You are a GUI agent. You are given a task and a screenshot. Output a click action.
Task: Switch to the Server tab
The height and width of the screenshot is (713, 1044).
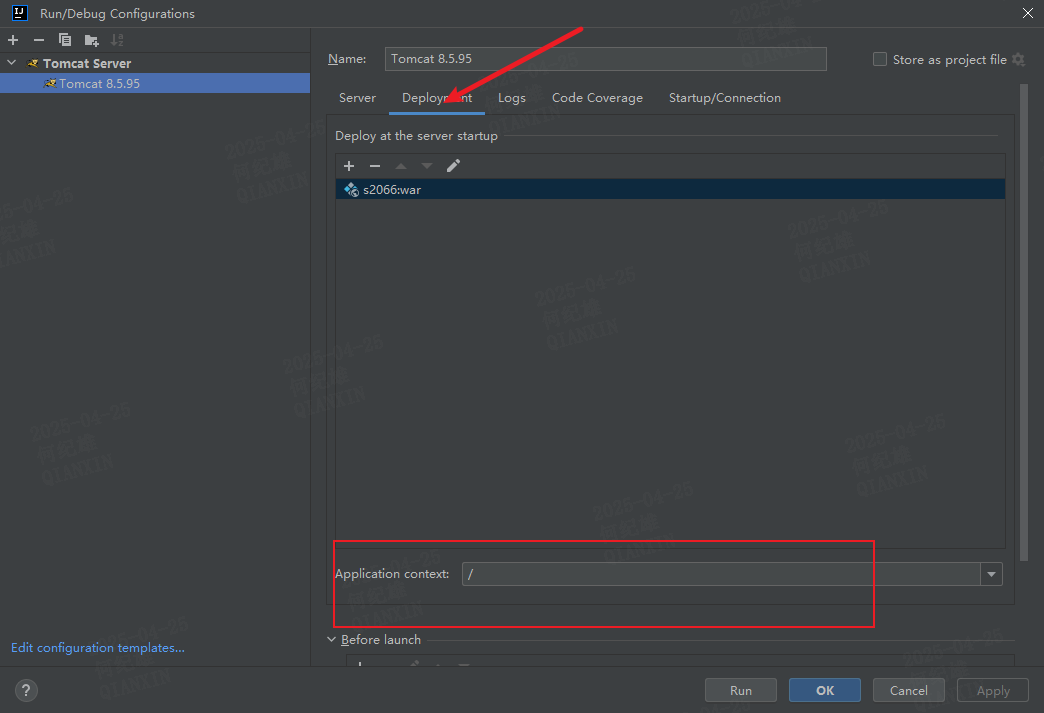tap(358, 98)
